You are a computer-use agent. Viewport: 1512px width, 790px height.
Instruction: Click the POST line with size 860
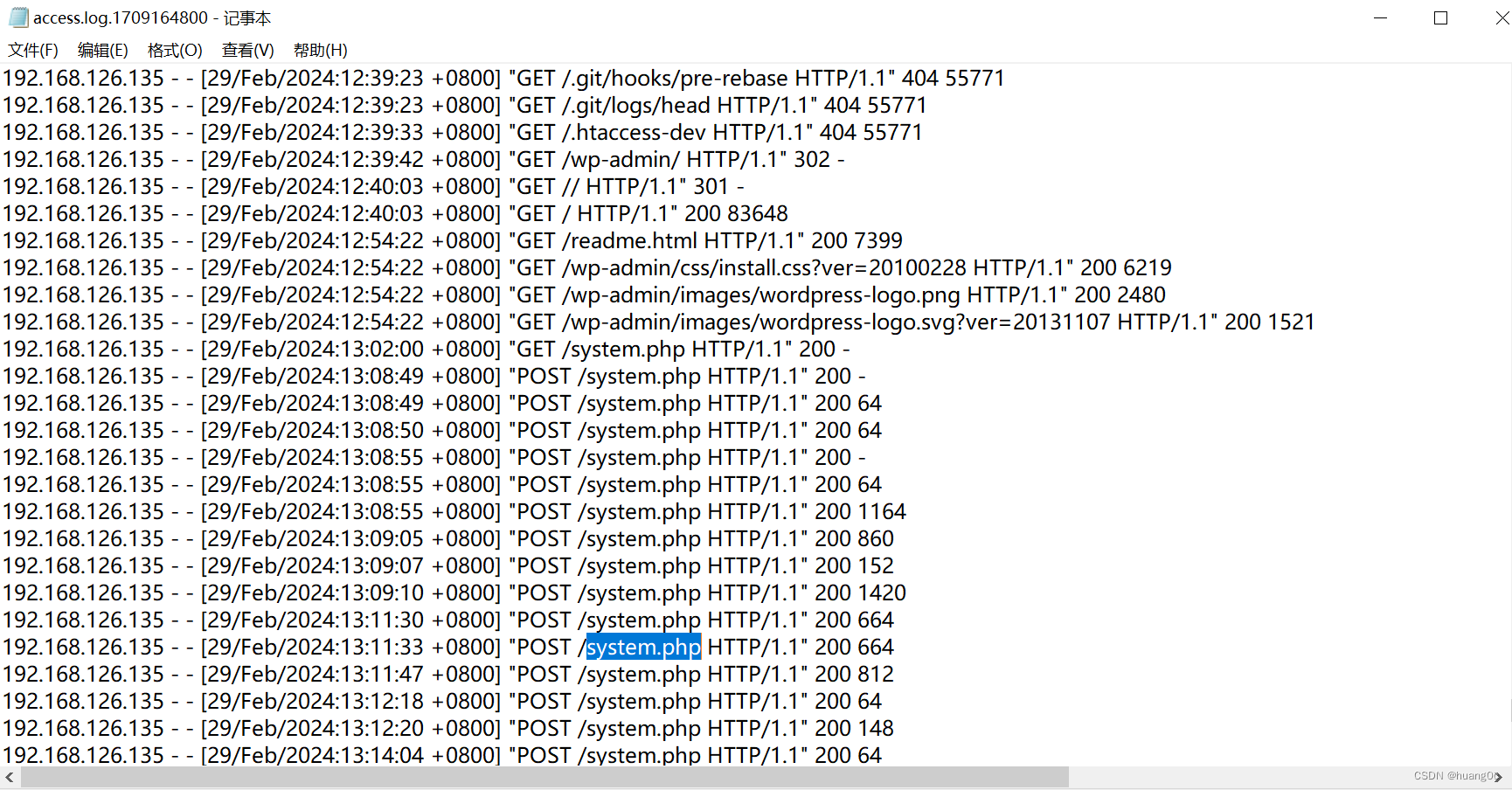[x=448, y=539]
